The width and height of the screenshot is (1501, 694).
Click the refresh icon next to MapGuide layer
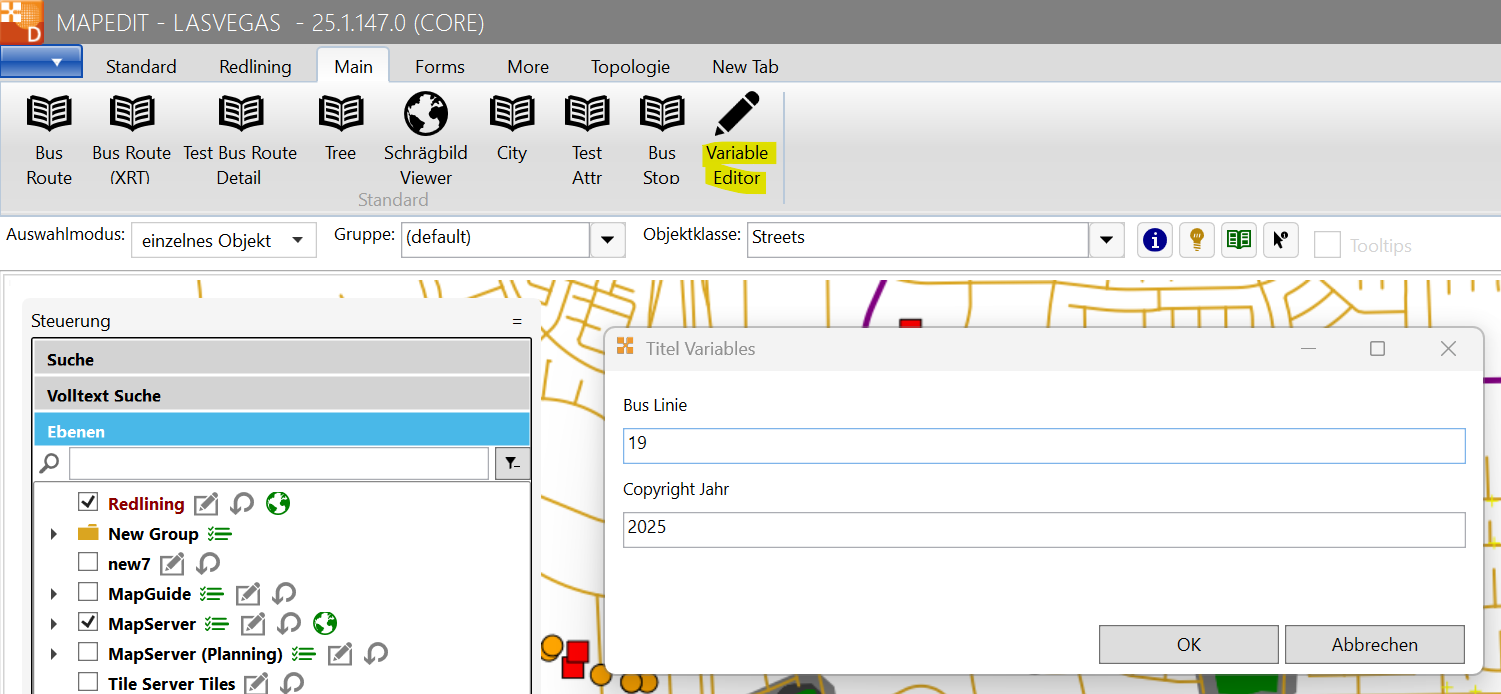pyautogui.click(x=284, y=594)
